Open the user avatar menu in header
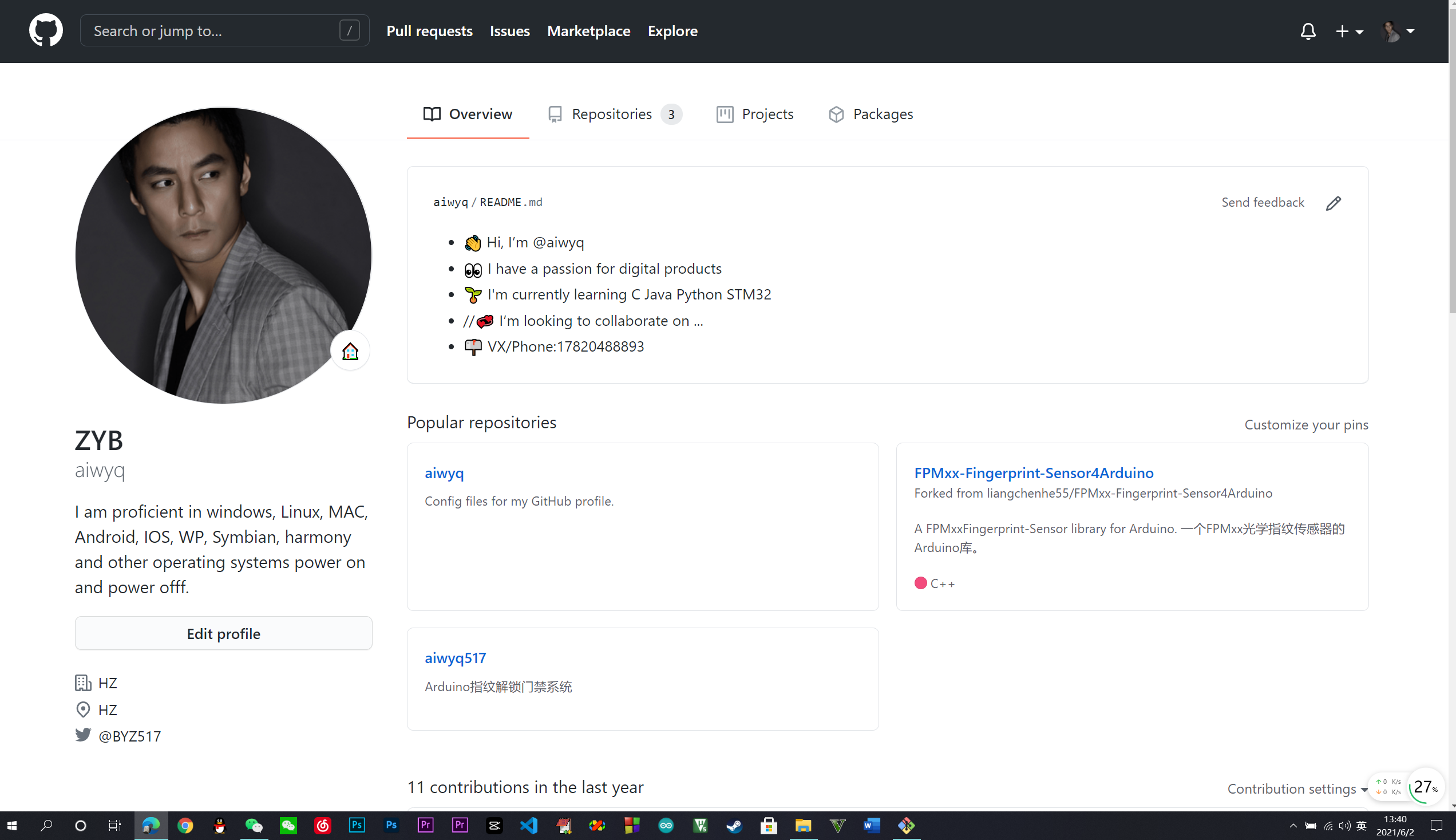Screen dimensions: 1456x840 [x=1398, y=31]
